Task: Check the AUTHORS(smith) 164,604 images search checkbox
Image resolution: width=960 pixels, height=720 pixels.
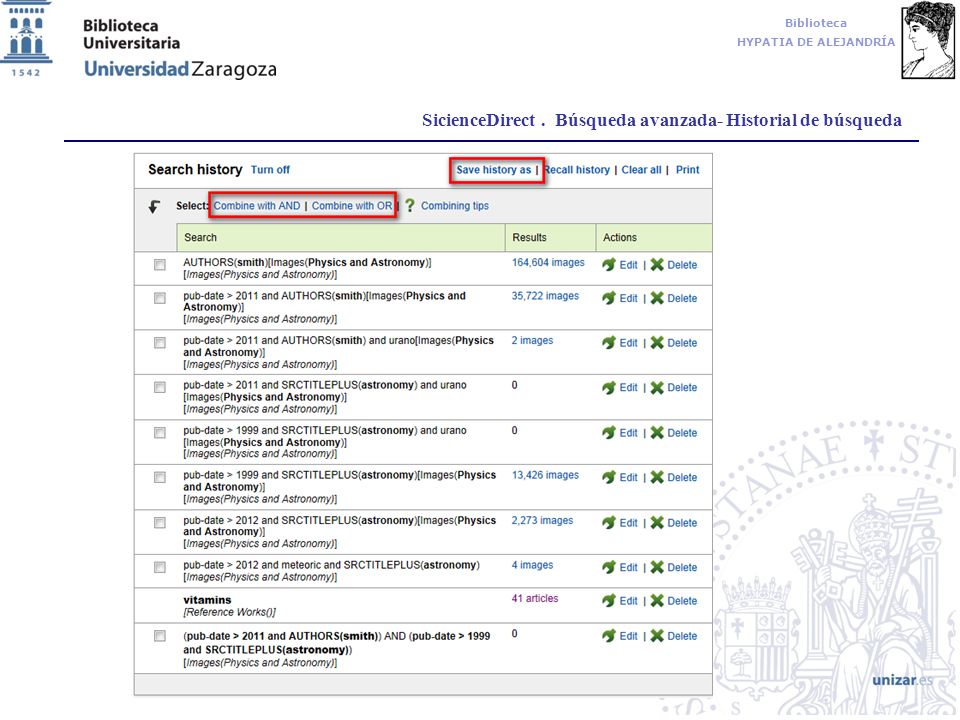Action: [x=160, y=264]
